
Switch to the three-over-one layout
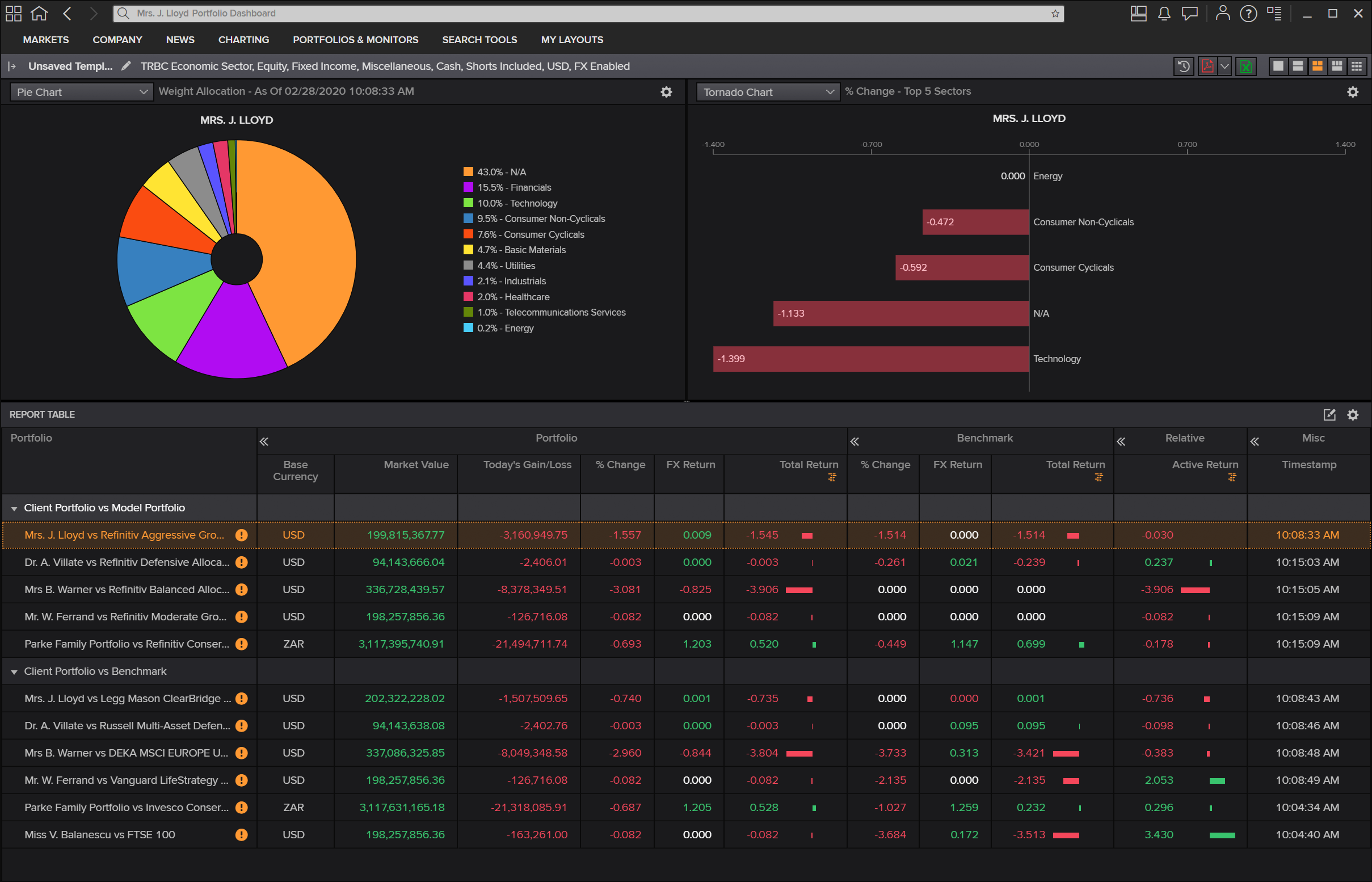click(1336, 66)
